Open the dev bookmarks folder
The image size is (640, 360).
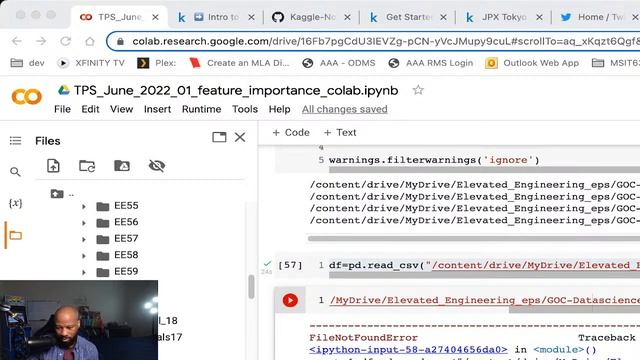[27, 63]
